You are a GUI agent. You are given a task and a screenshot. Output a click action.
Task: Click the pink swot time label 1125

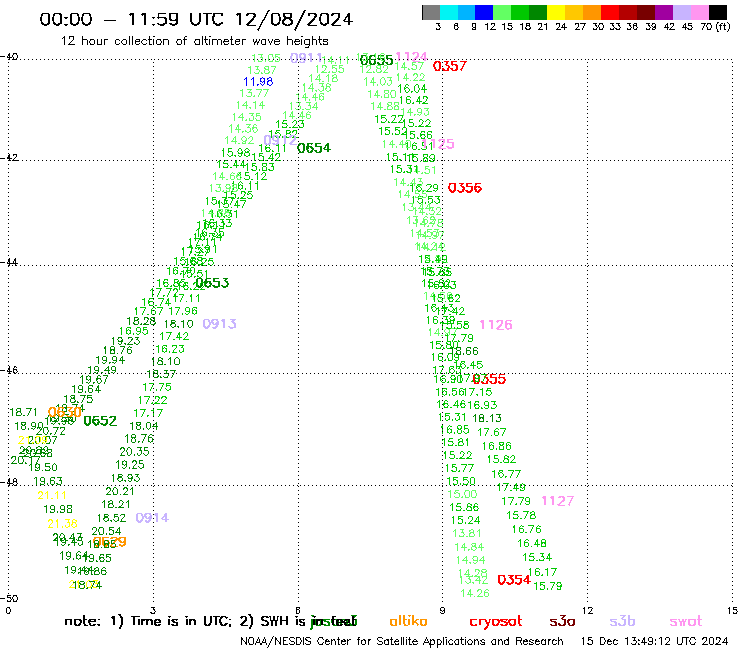click(439, 144)
